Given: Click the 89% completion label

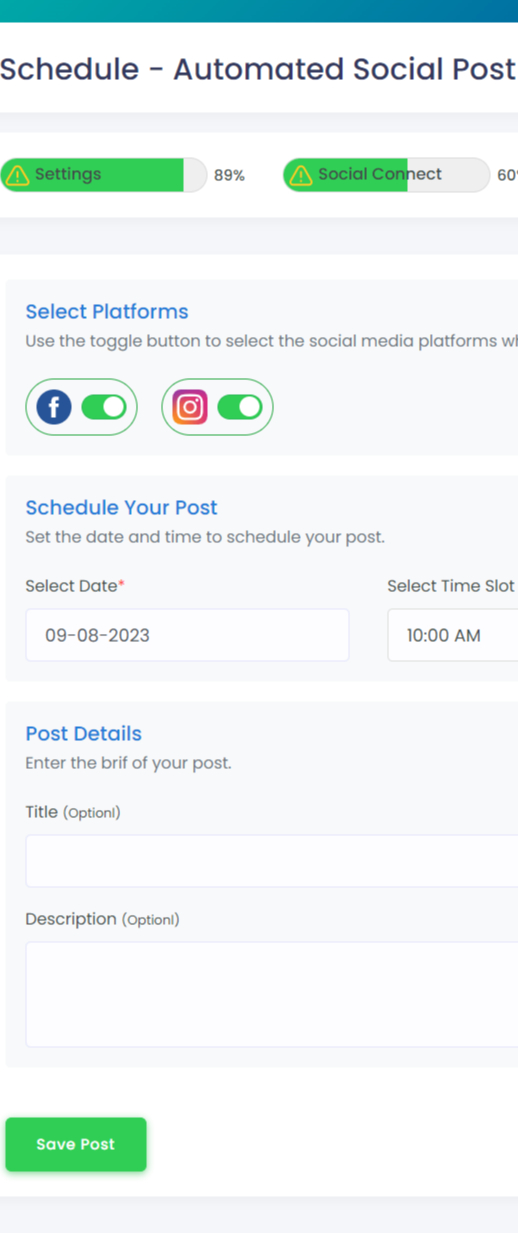Looking at the screenshot, I should (x=229, y=175).
